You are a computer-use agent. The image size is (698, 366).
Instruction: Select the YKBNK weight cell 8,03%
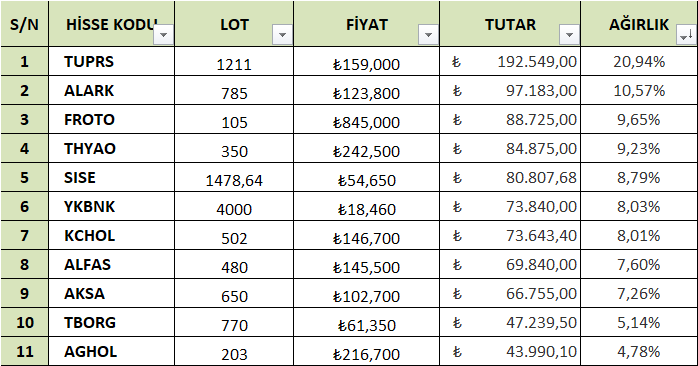click(639, 206)
